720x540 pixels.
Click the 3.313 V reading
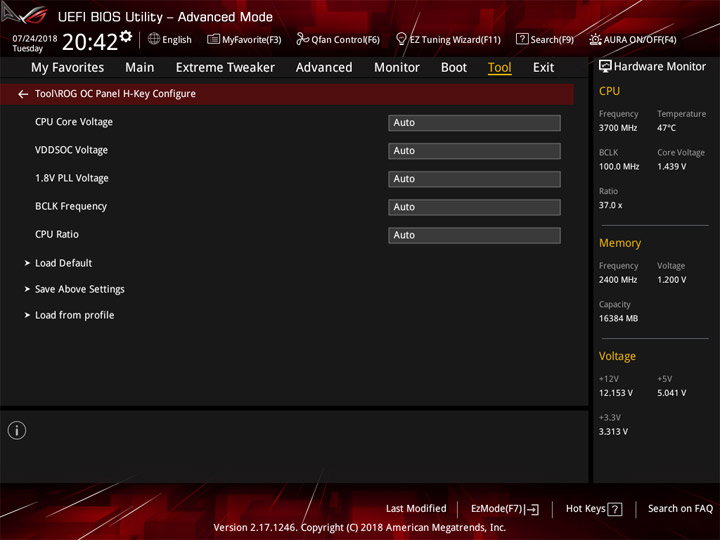point(613,432)
